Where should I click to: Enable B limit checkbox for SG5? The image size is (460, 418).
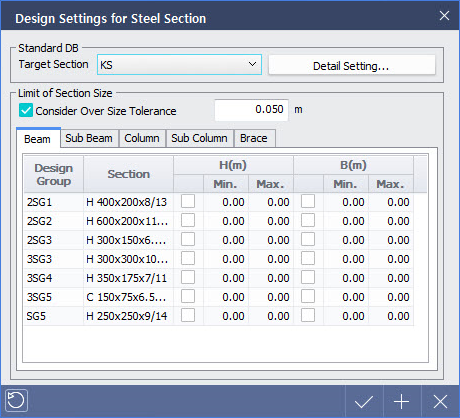[308, 315]
